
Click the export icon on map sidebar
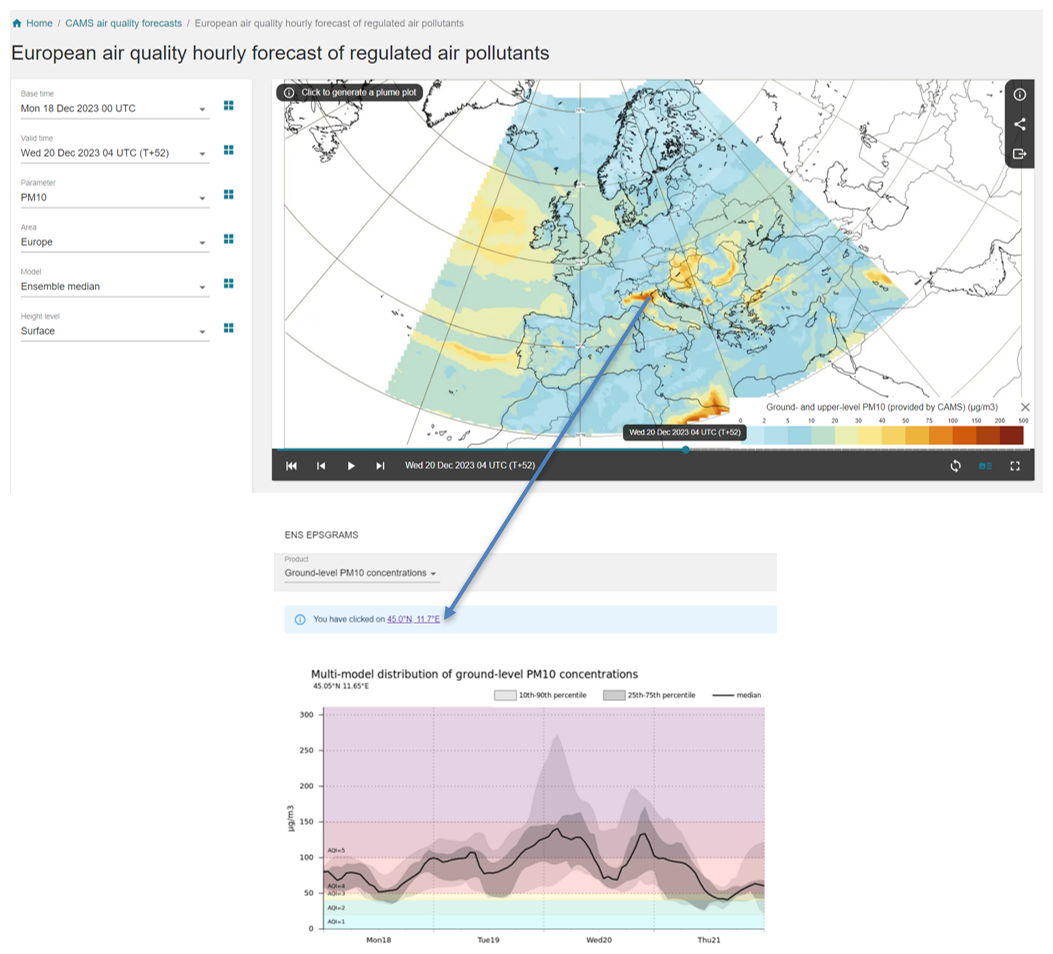[1019, 153]
